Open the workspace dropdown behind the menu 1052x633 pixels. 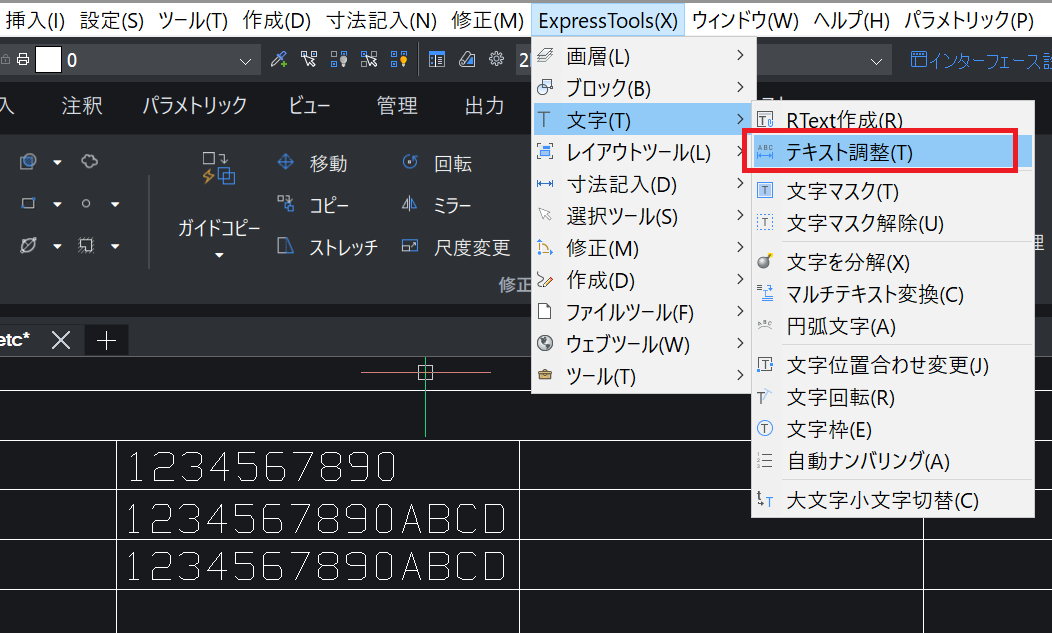[876, 61]
